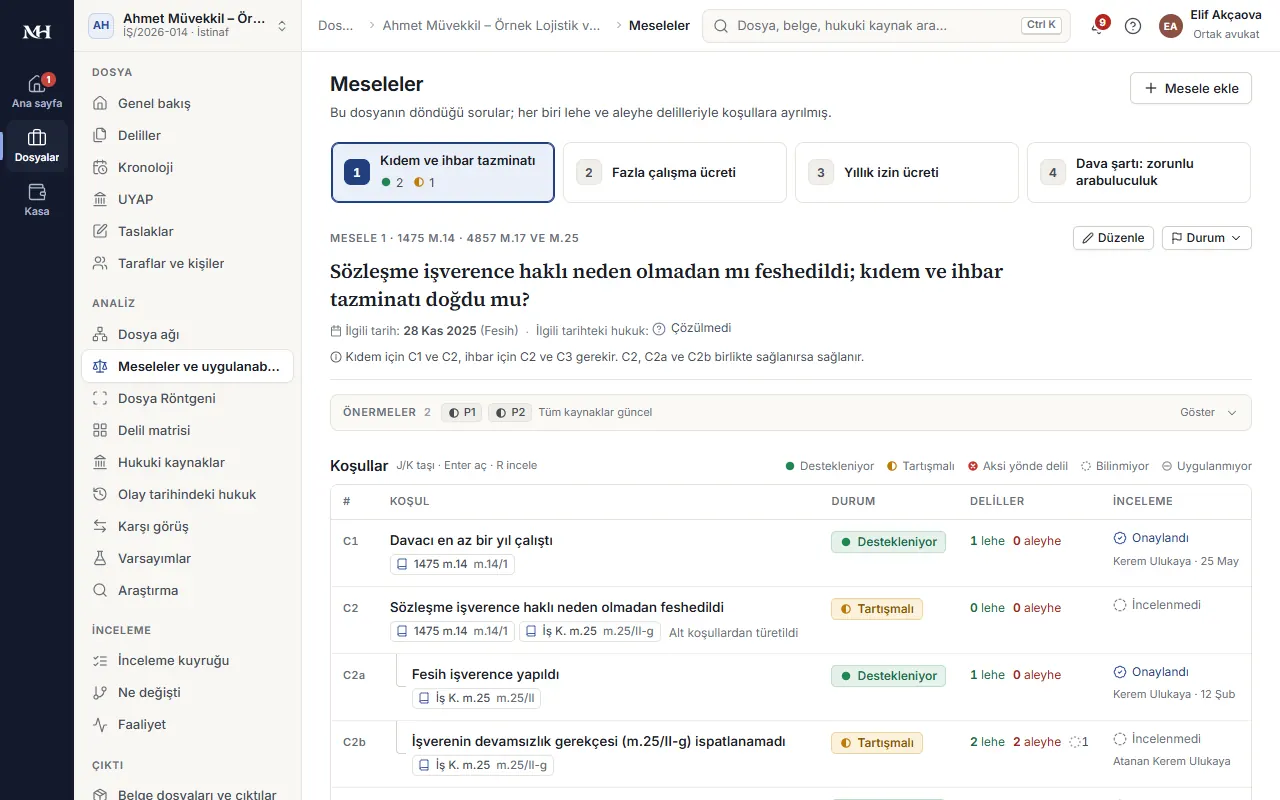Go to Deliller section
This screenshot has height=800, width=1280.
click(188, 135)
